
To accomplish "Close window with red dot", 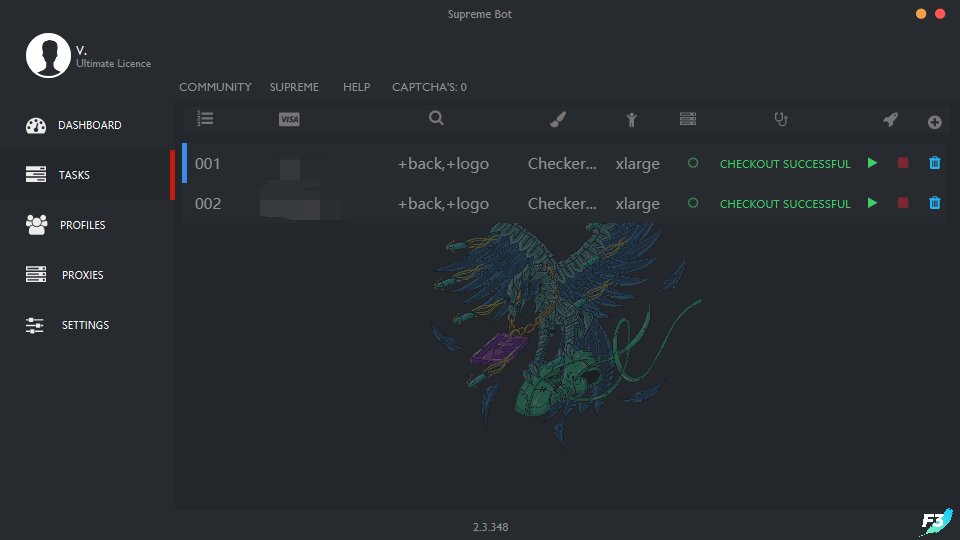I will pos(940,13).
